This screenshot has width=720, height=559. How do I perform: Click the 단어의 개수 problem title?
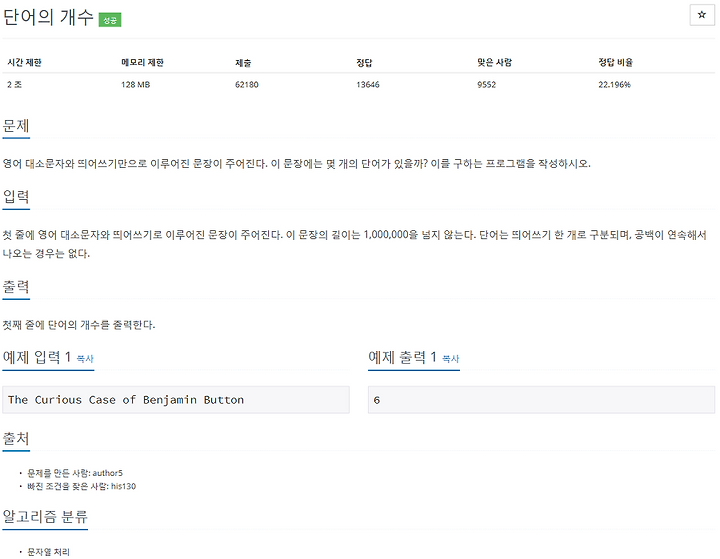48,17
